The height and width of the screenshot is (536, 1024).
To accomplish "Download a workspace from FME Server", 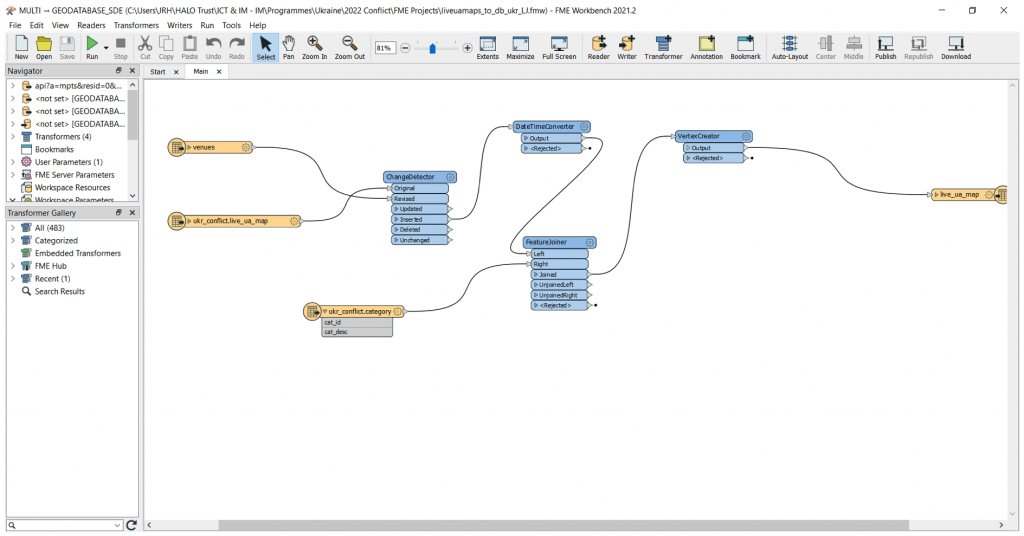I will click(955, 47).
